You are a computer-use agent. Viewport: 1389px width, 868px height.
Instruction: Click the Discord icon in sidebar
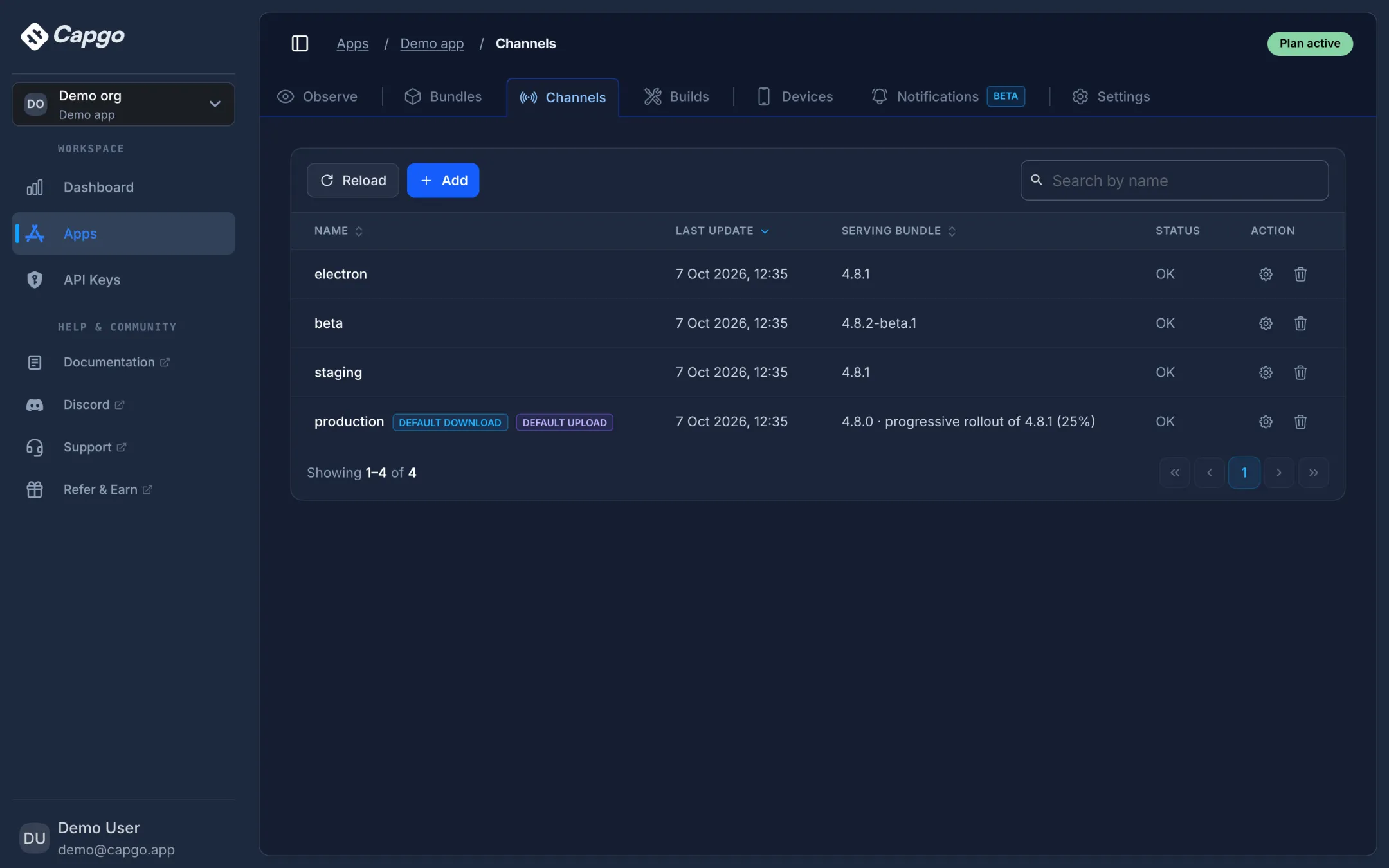pos(35,405)
